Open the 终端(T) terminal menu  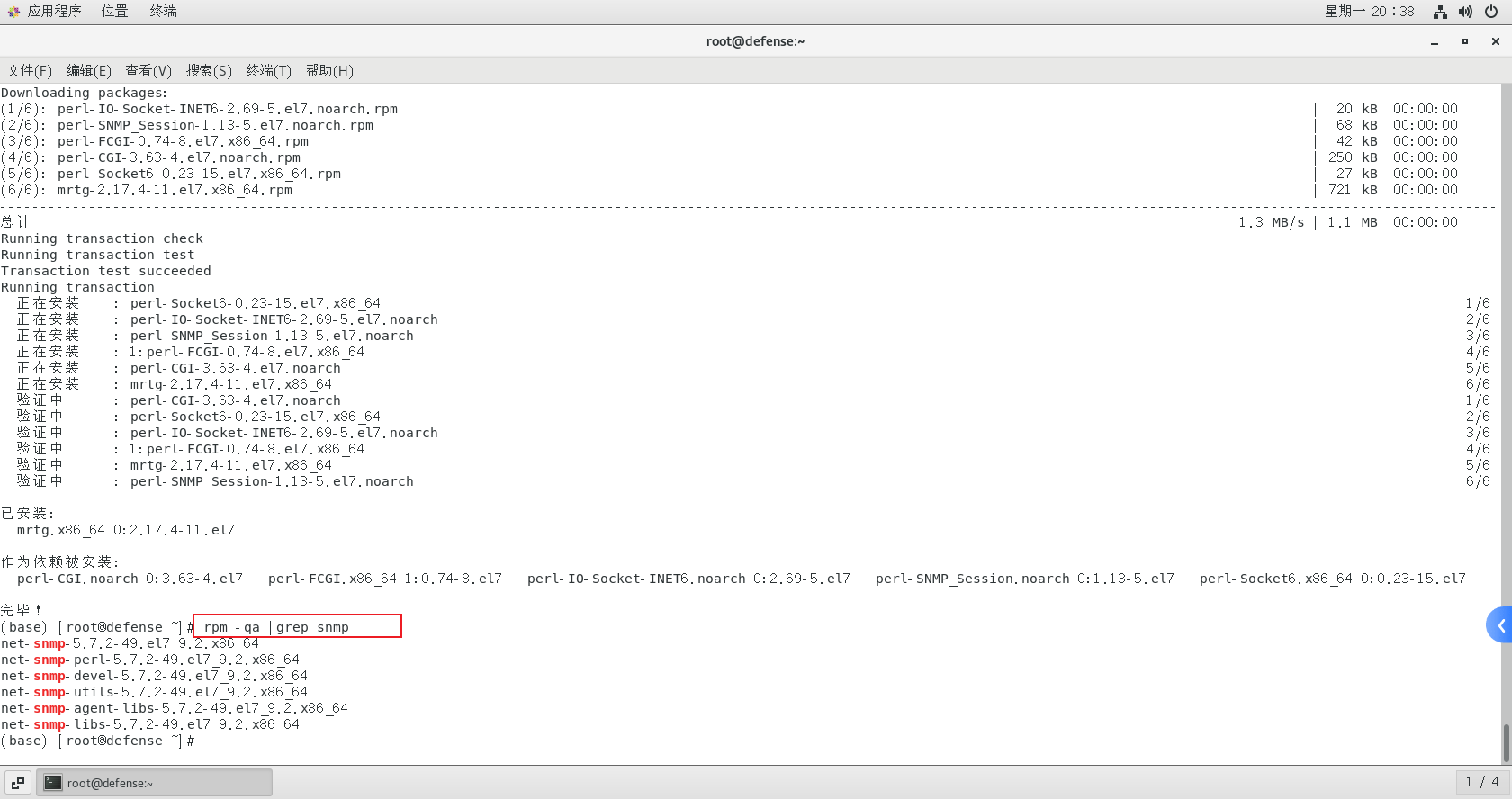click(268, 70)
